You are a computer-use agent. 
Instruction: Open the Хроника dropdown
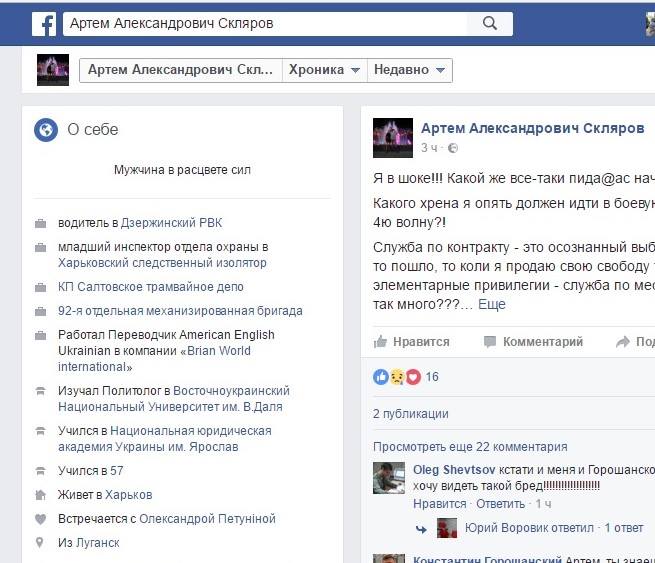tap(325, 70)
